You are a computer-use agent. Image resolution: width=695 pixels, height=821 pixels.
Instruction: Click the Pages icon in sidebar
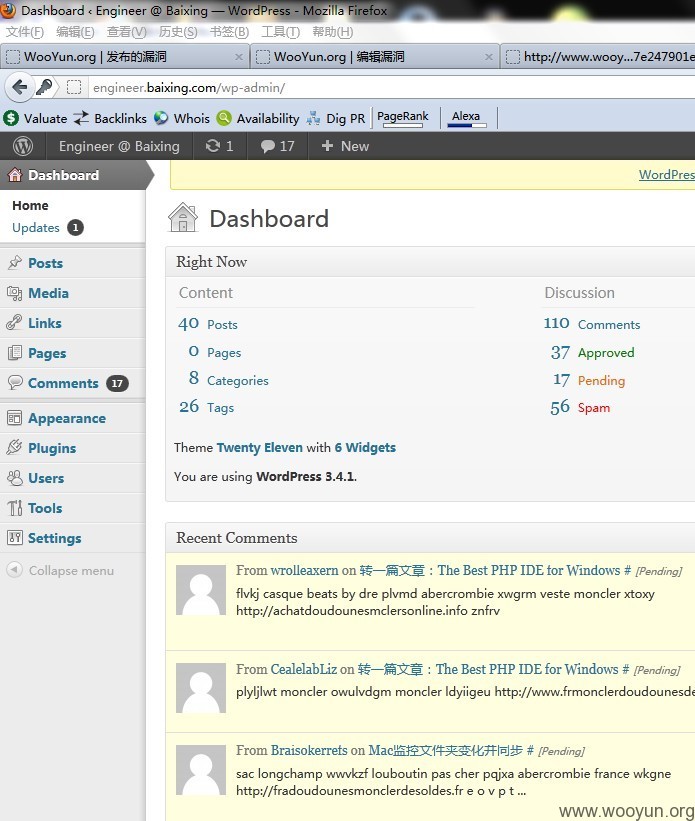pyautogui.click(x=15, y=353)
